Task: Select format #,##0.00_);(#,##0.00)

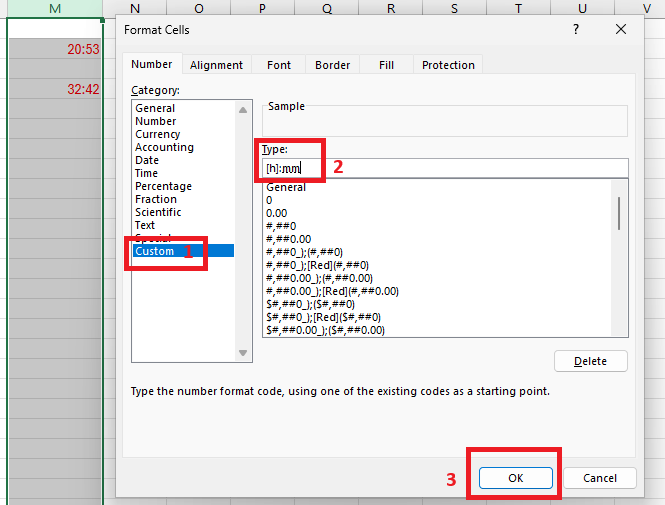Action: tap(437, 278)
